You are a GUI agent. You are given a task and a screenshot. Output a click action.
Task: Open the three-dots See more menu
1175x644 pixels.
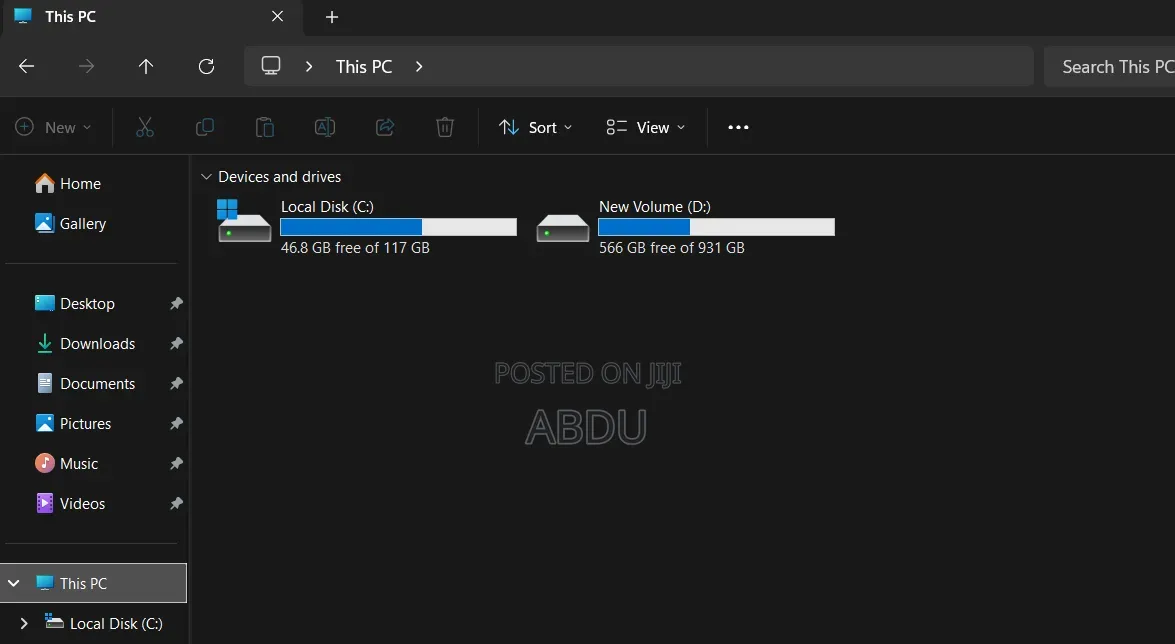(738, 127)
